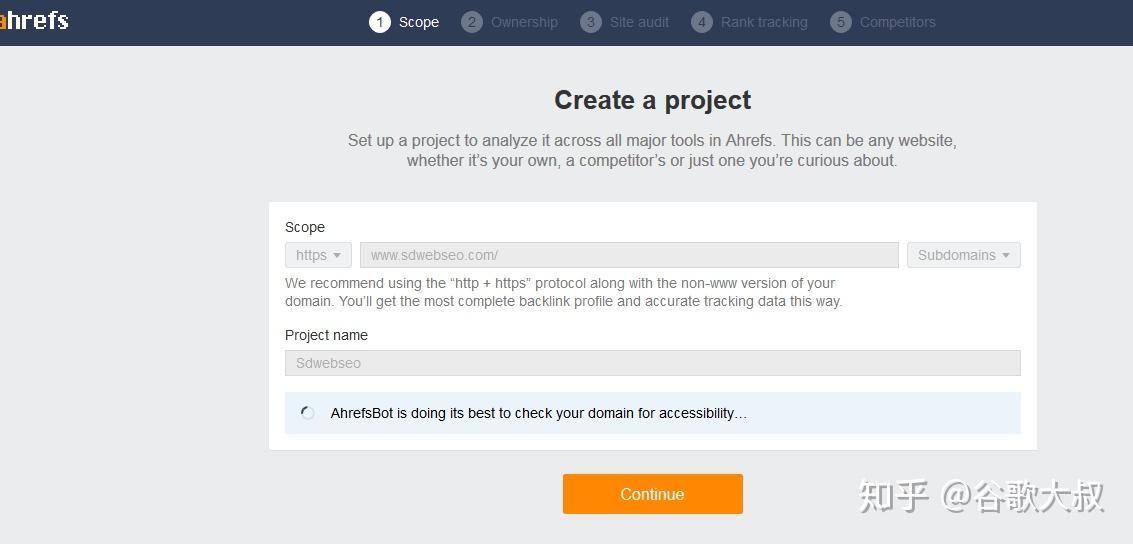Click the AhrefsBot accessibility check message

538,413
